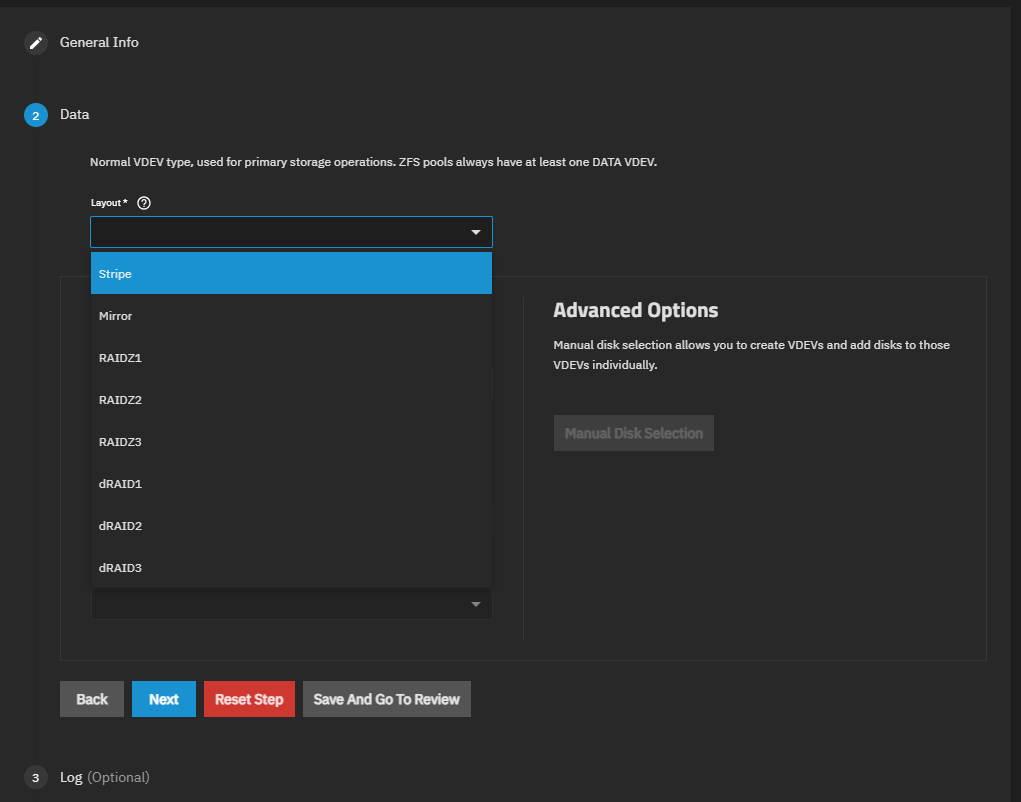The image size is (1021, 802).
Task: Choose Mirror layout option
Action: (x=291, y=316)
